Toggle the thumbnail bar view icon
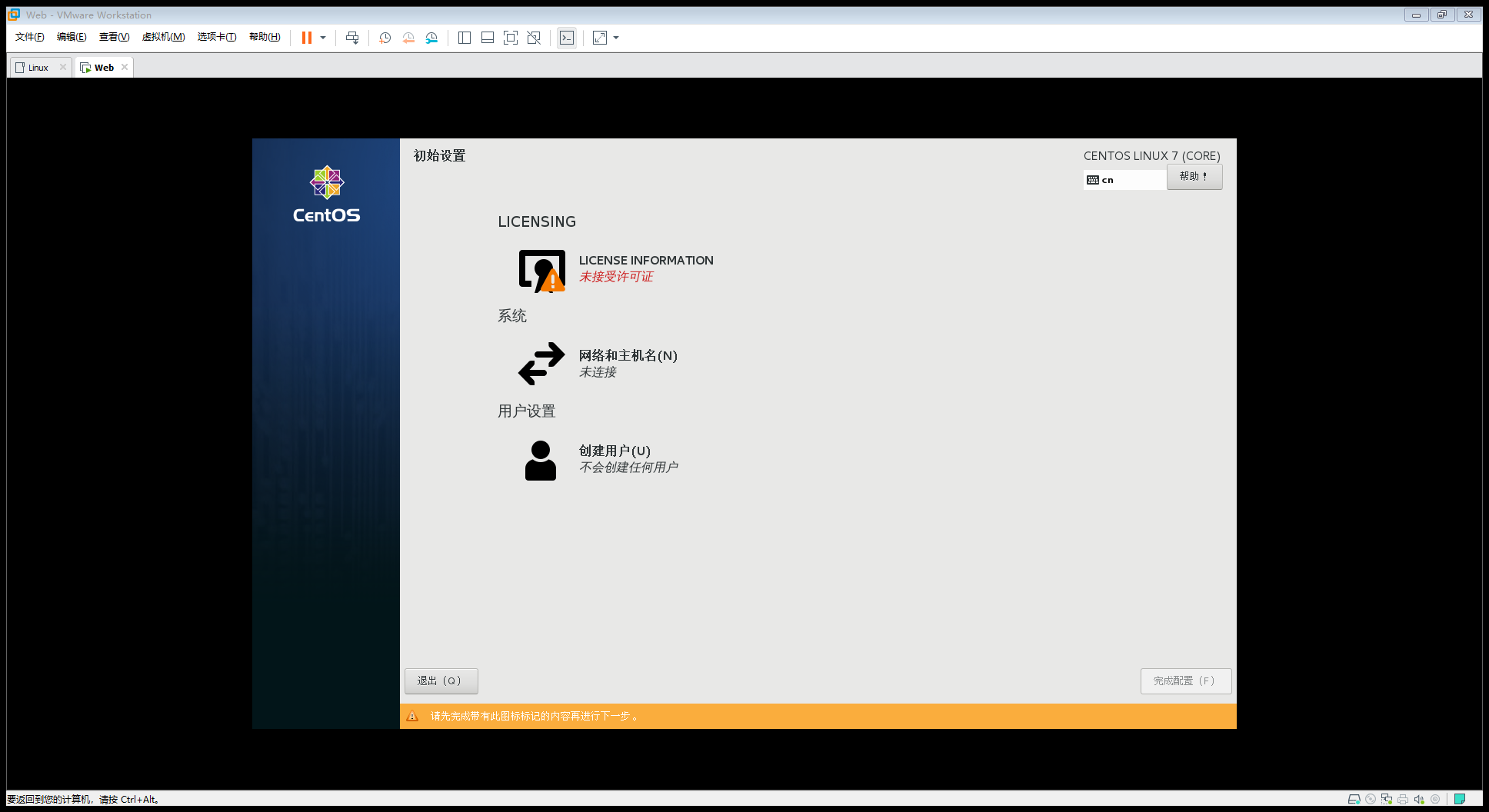 488,38
